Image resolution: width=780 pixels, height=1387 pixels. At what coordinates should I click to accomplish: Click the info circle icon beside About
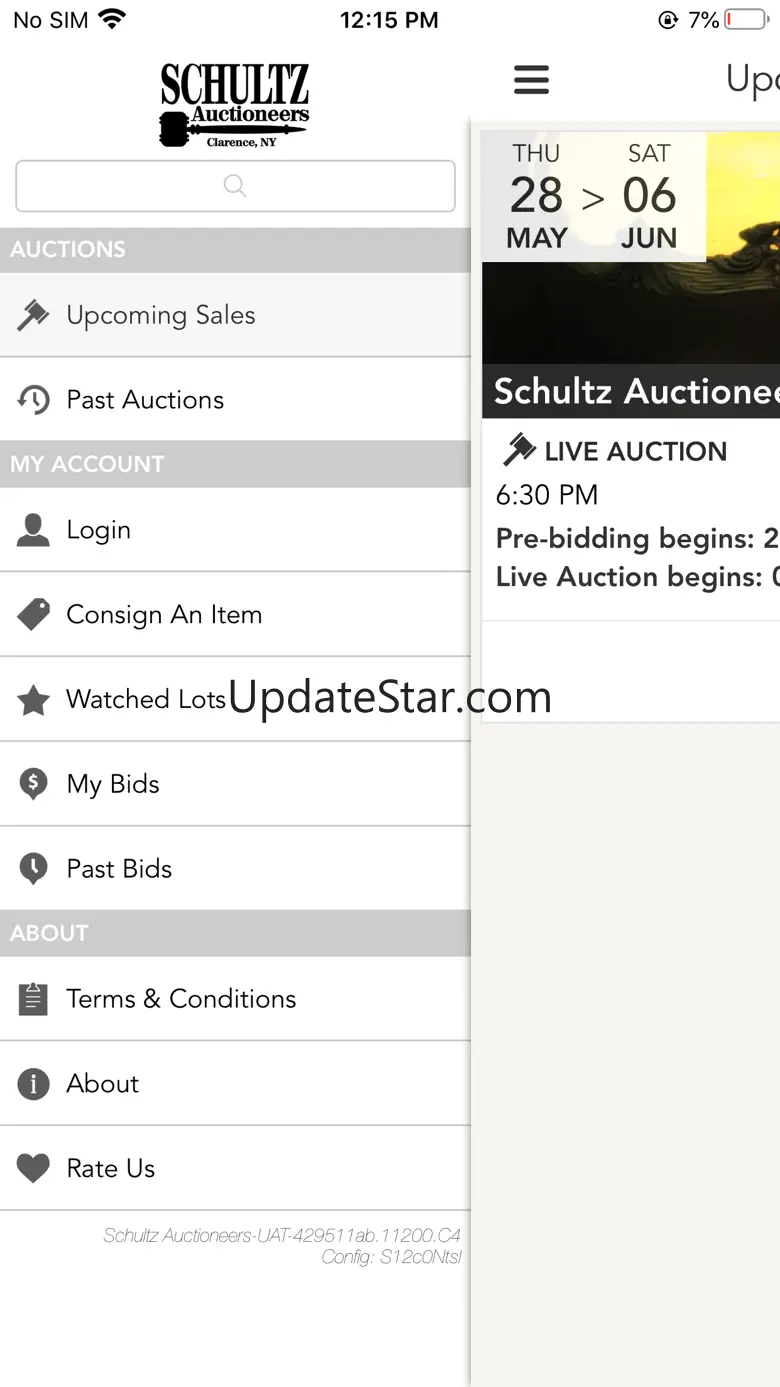tap(33, 1084)
